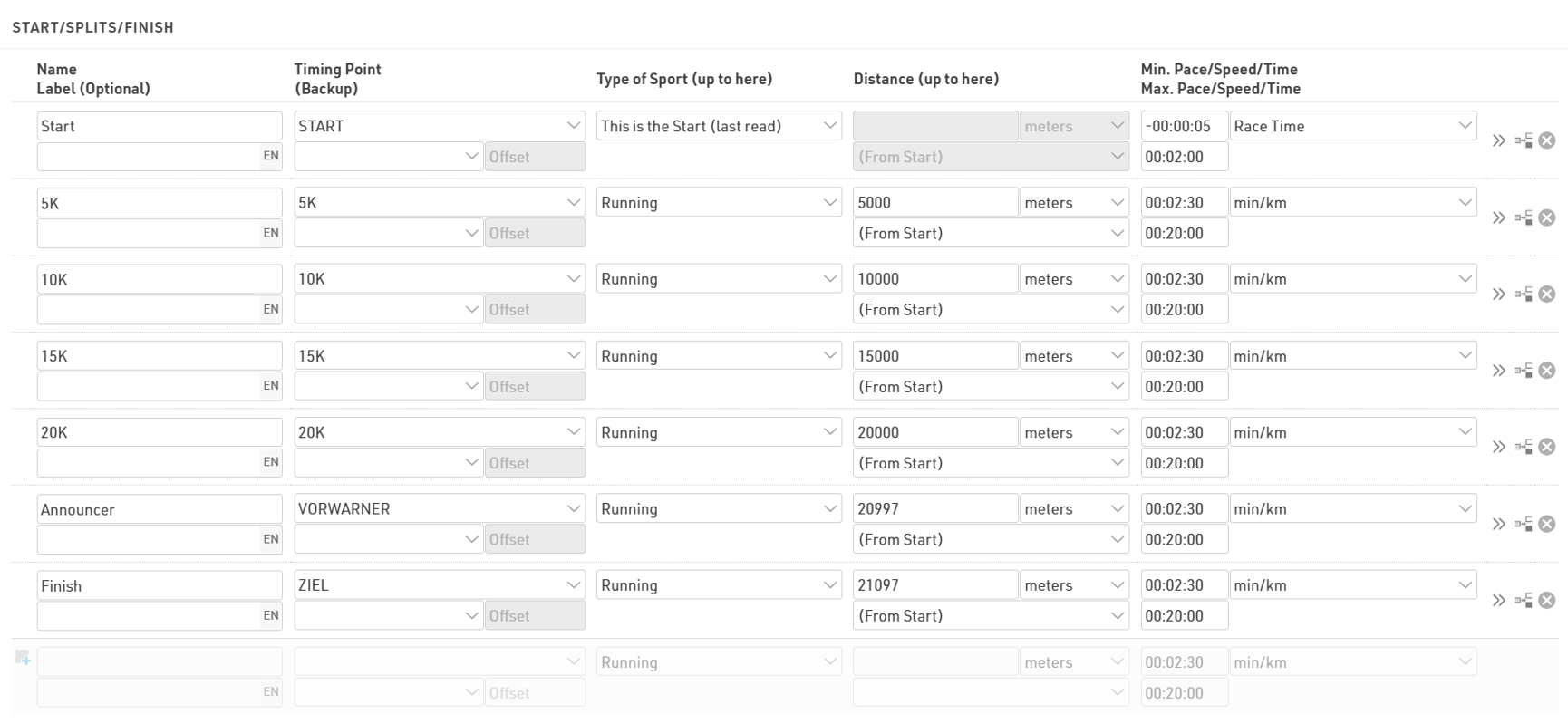The image size is (1568, 724).
Task: Open the Race Time dropdown on Start row
Action: [x=1352, y=126]
